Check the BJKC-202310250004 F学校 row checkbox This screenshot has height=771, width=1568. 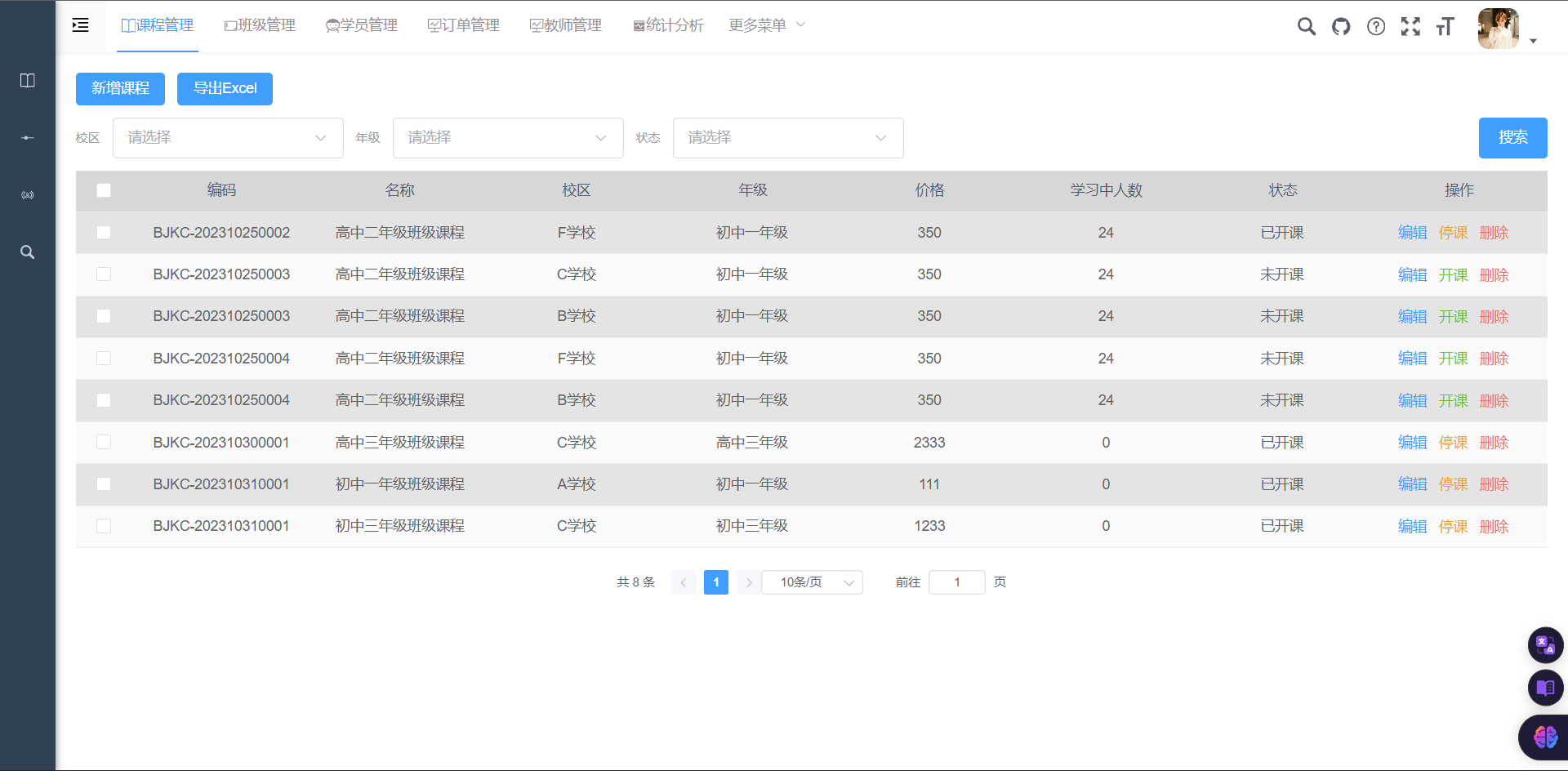104,359
